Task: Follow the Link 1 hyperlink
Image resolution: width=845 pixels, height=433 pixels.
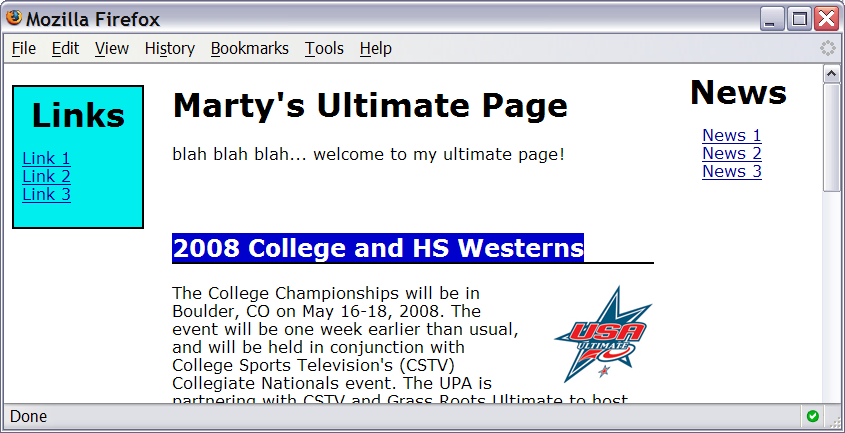Action: pyautogui.click(x=46, y=158)
